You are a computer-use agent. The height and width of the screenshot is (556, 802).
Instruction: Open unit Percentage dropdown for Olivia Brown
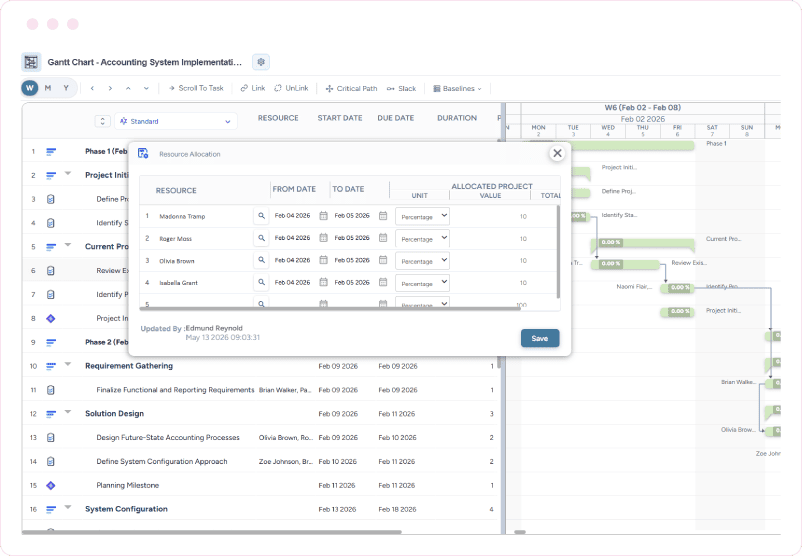coord(422,261)
